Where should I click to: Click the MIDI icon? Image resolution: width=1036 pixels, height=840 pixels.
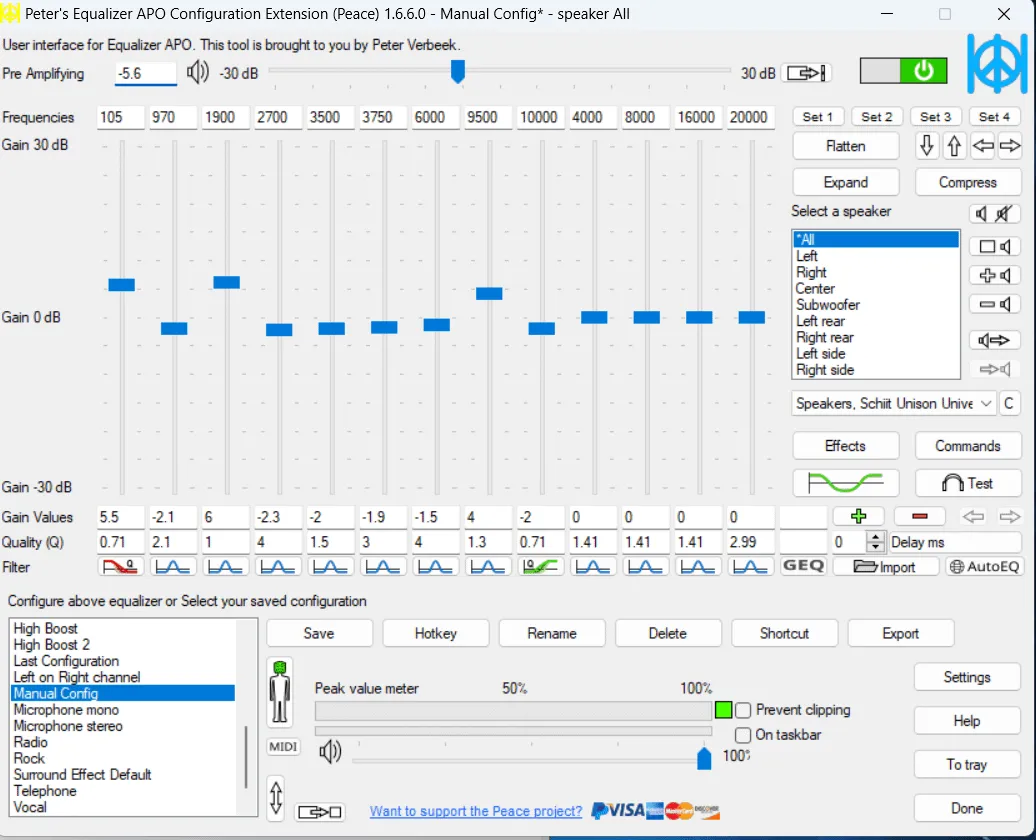283,747
